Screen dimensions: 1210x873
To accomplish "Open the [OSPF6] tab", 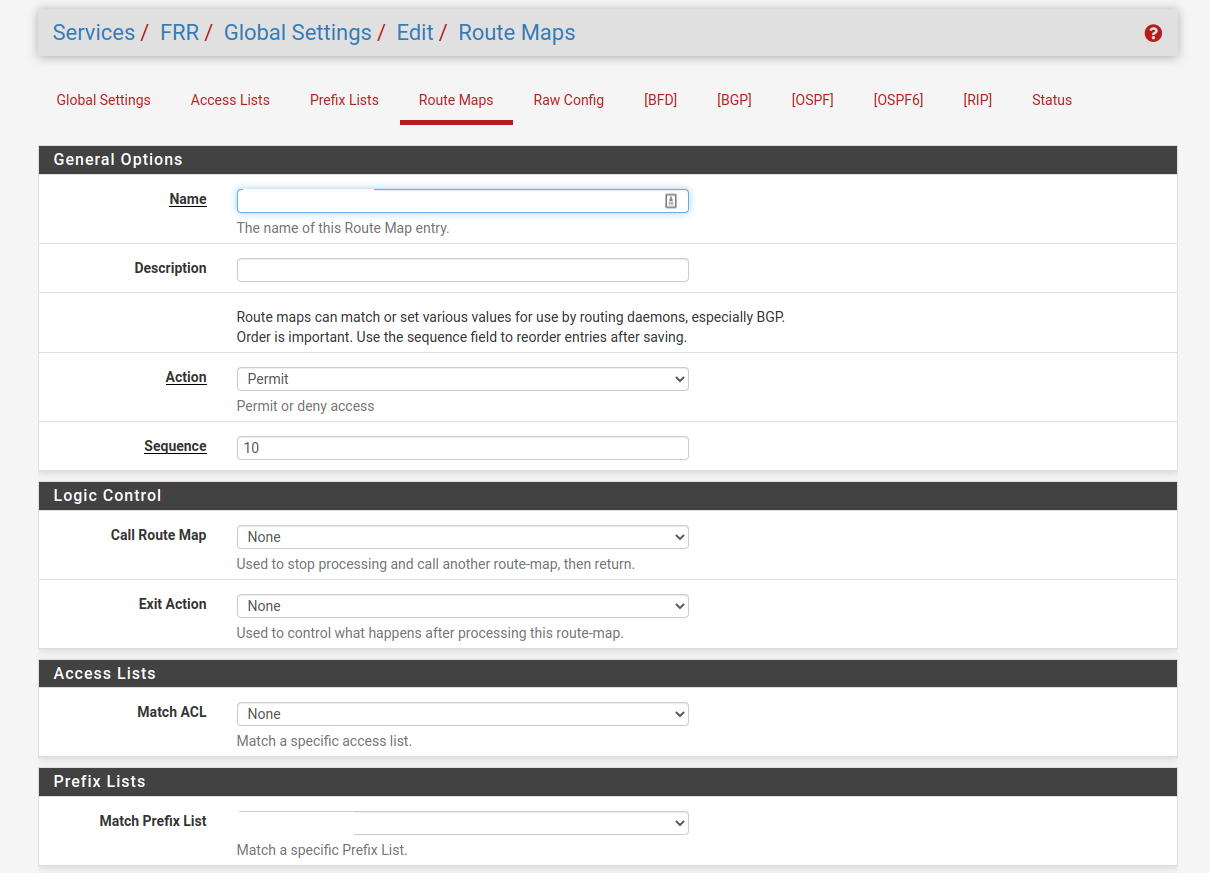I will click(898, 100).
